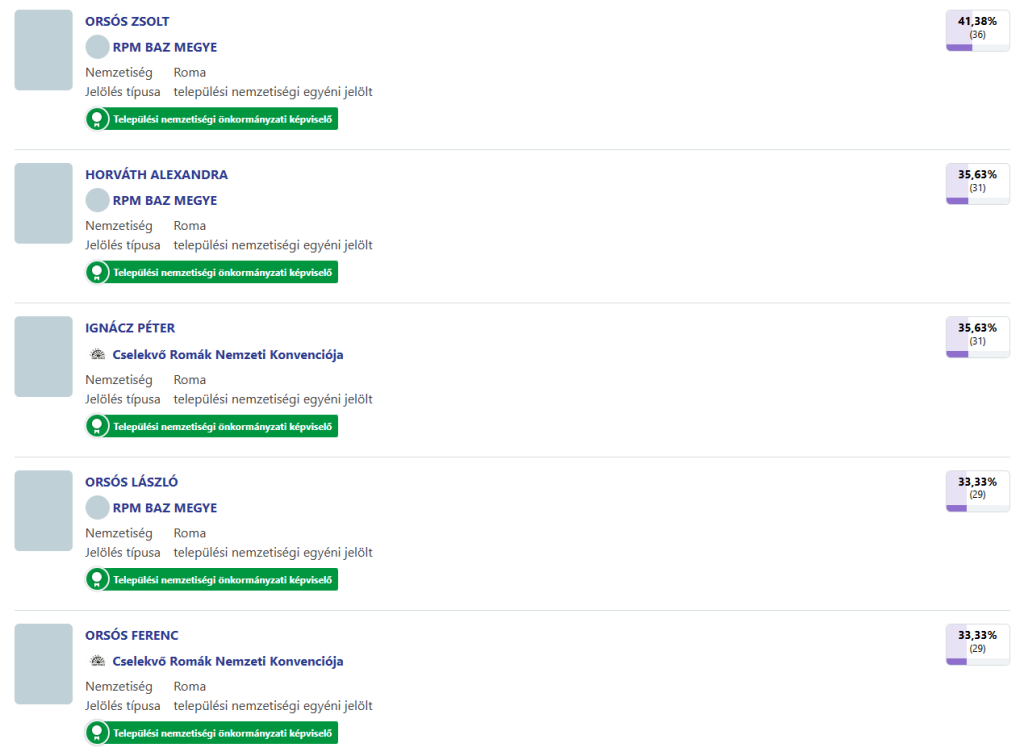The image size is (1024, 756).
Task: Click the 41,38% vote result bar
Action: 977,30
